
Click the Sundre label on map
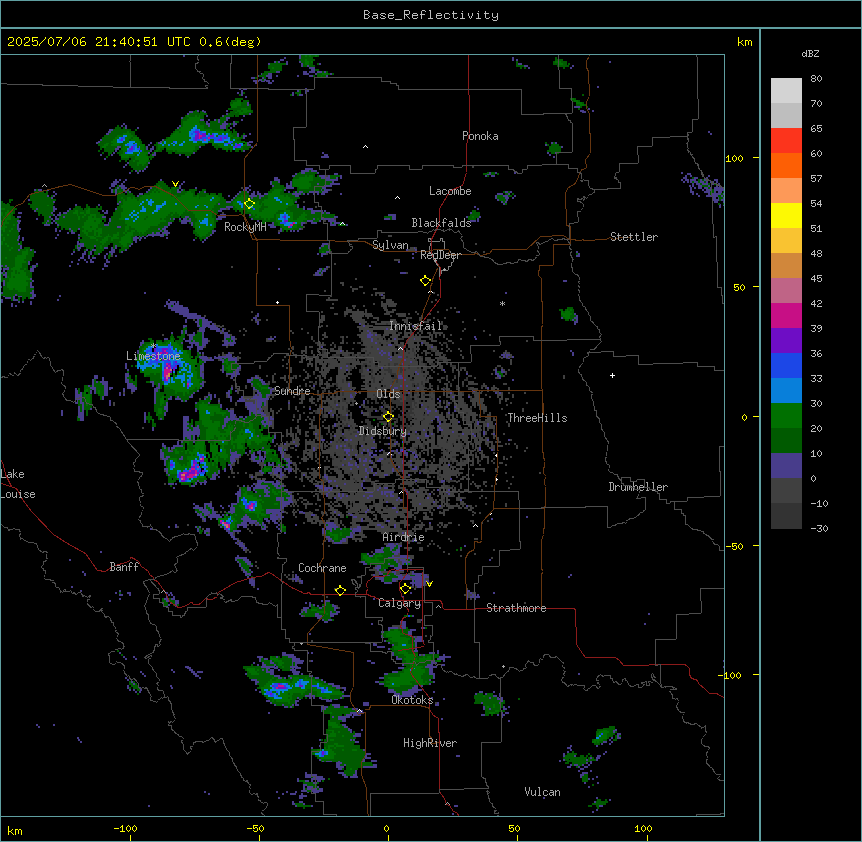point(292,391)
